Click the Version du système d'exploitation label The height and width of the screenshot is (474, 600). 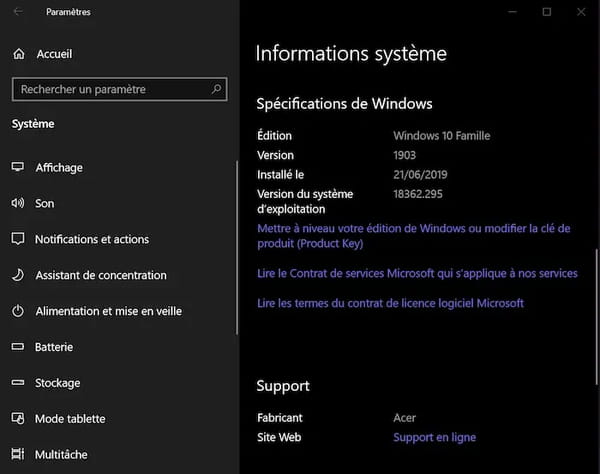[305, 202]
